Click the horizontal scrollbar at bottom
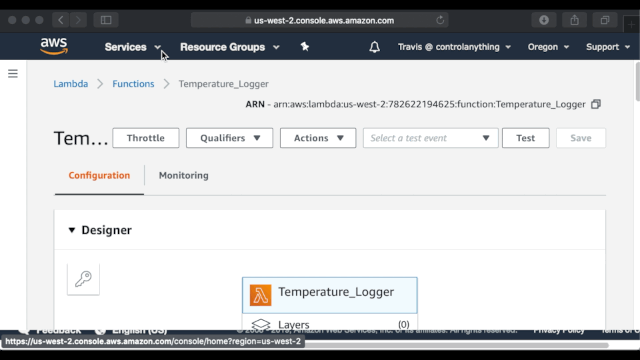 tap(456, 345)
